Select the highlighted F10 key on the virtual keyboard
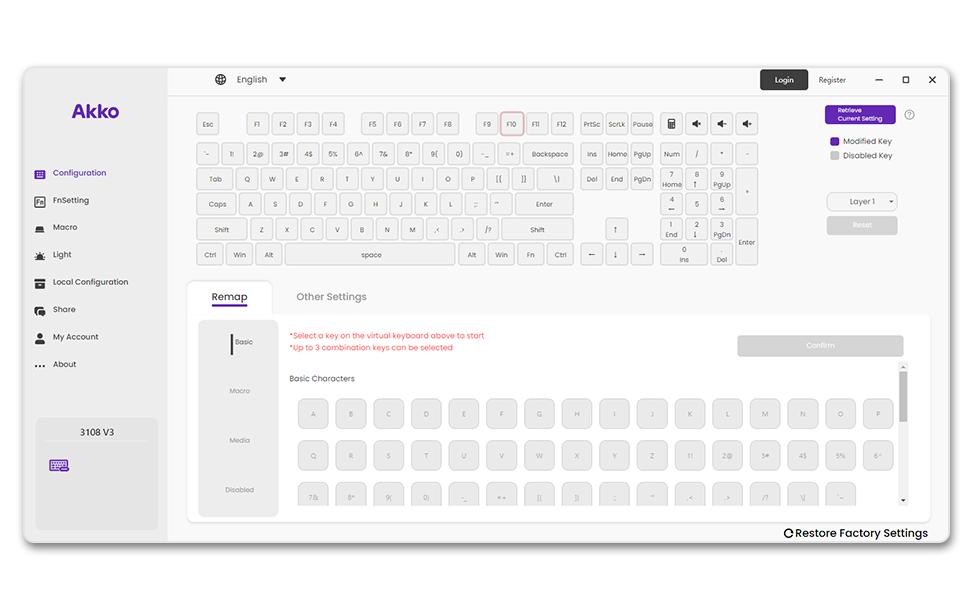This screenshot has width=970, height=600. tap(511, 123)
